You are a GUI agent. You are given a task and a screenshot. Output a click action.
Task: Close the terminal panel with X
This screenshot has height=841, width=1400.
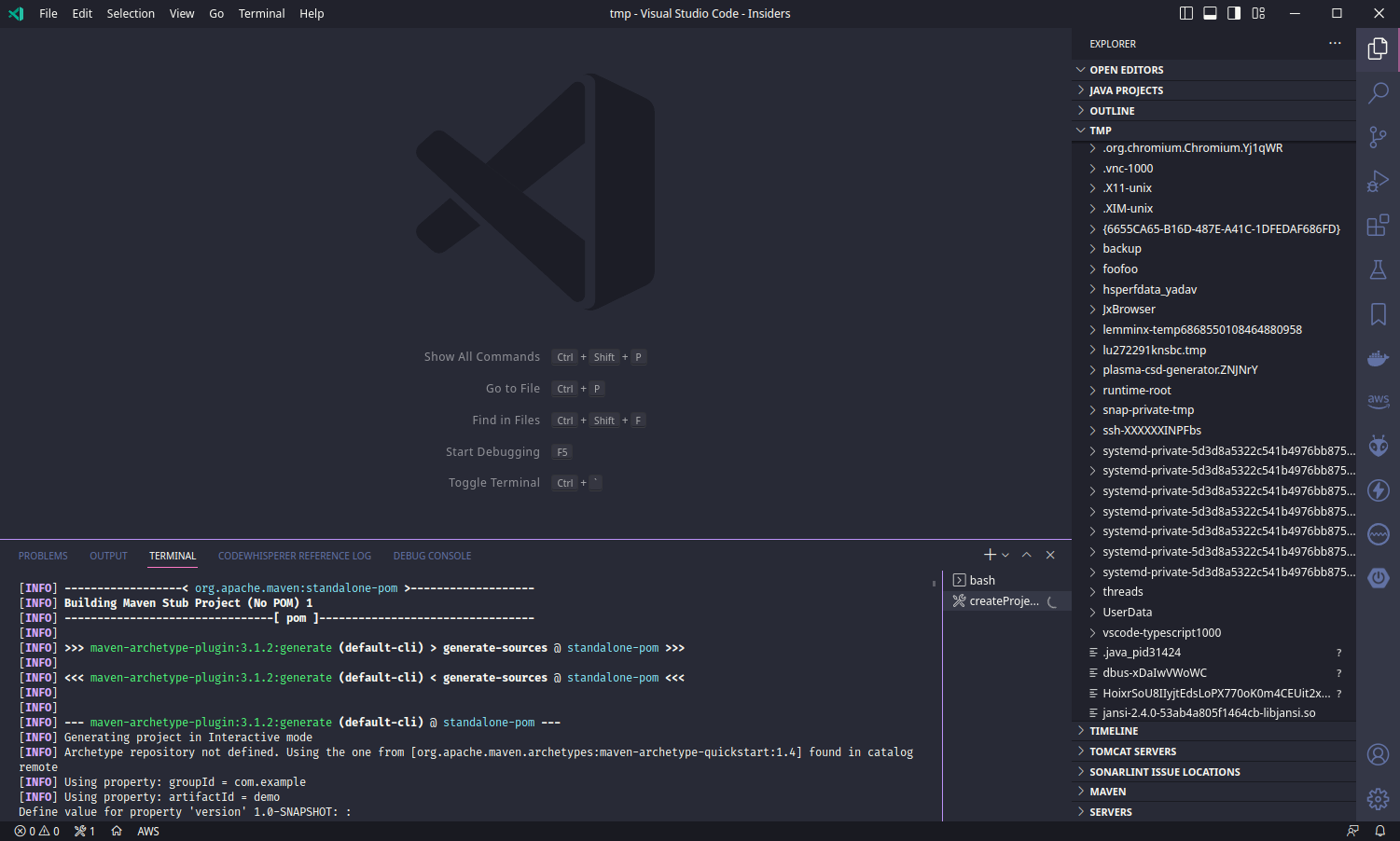pyautogui.click(x=1050, y=555)
